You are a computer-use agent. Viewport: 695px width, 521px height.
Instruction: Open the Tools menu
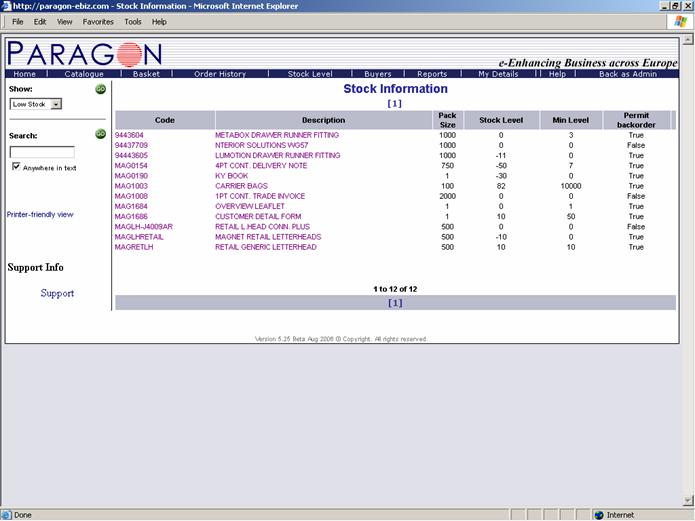pos(133,22)
